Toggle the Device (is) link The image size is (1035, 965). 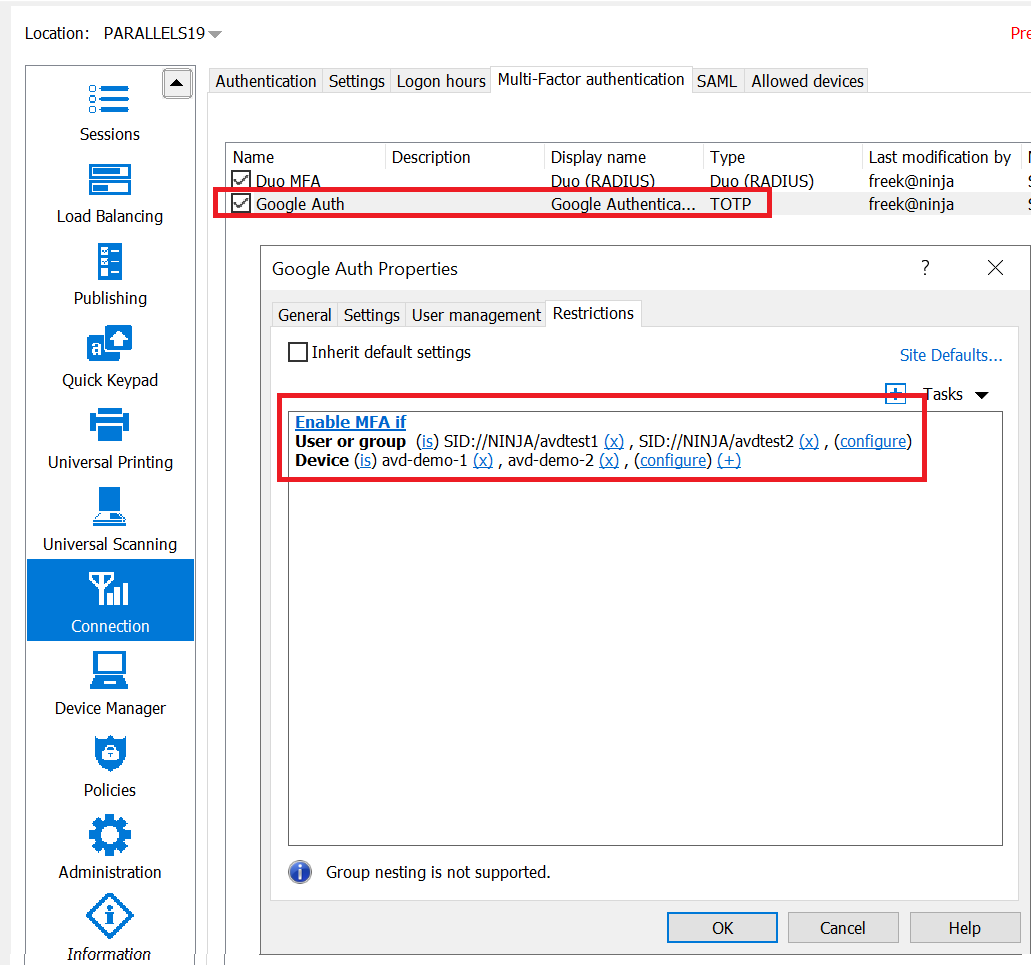[x=365, y=460]
